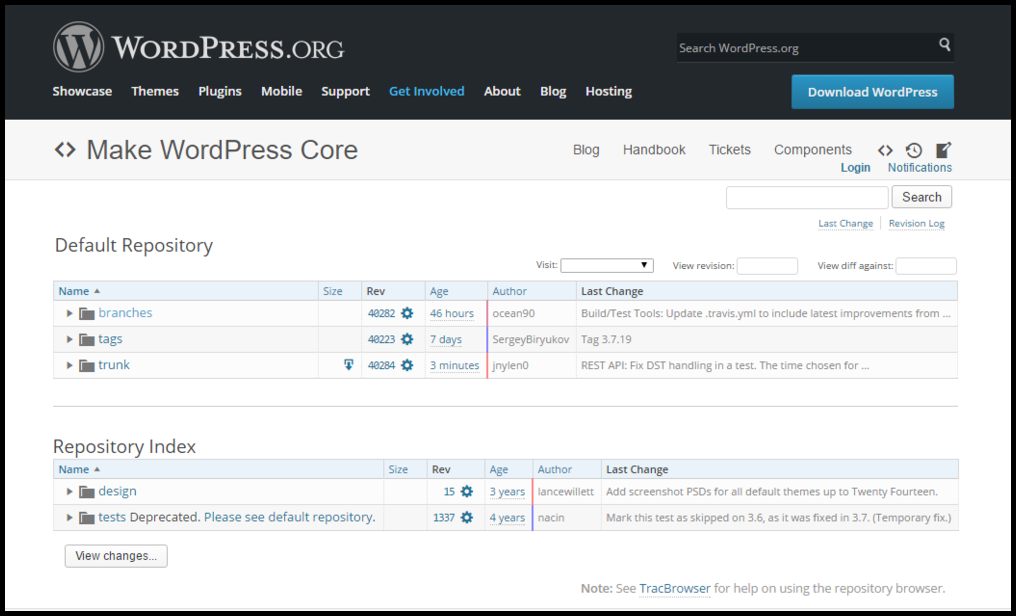Click changeset gear icon for revision 40284
The image size is (1016, 616).
coord(407,365)
